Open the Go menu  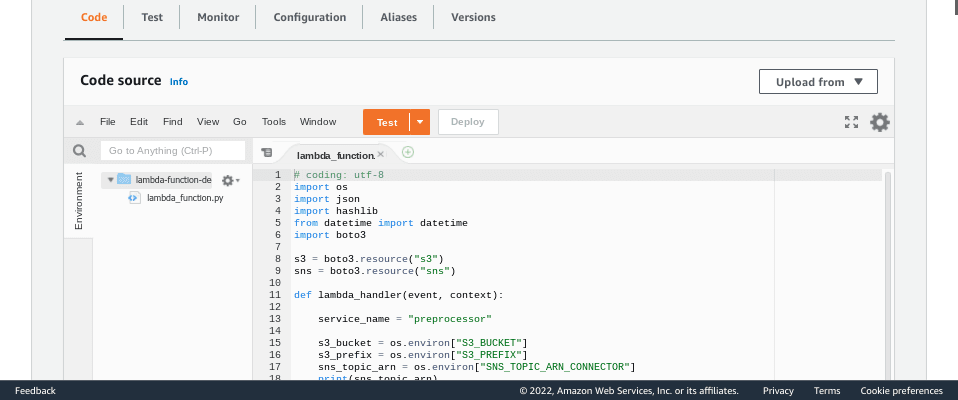click(x=240, y=122)
